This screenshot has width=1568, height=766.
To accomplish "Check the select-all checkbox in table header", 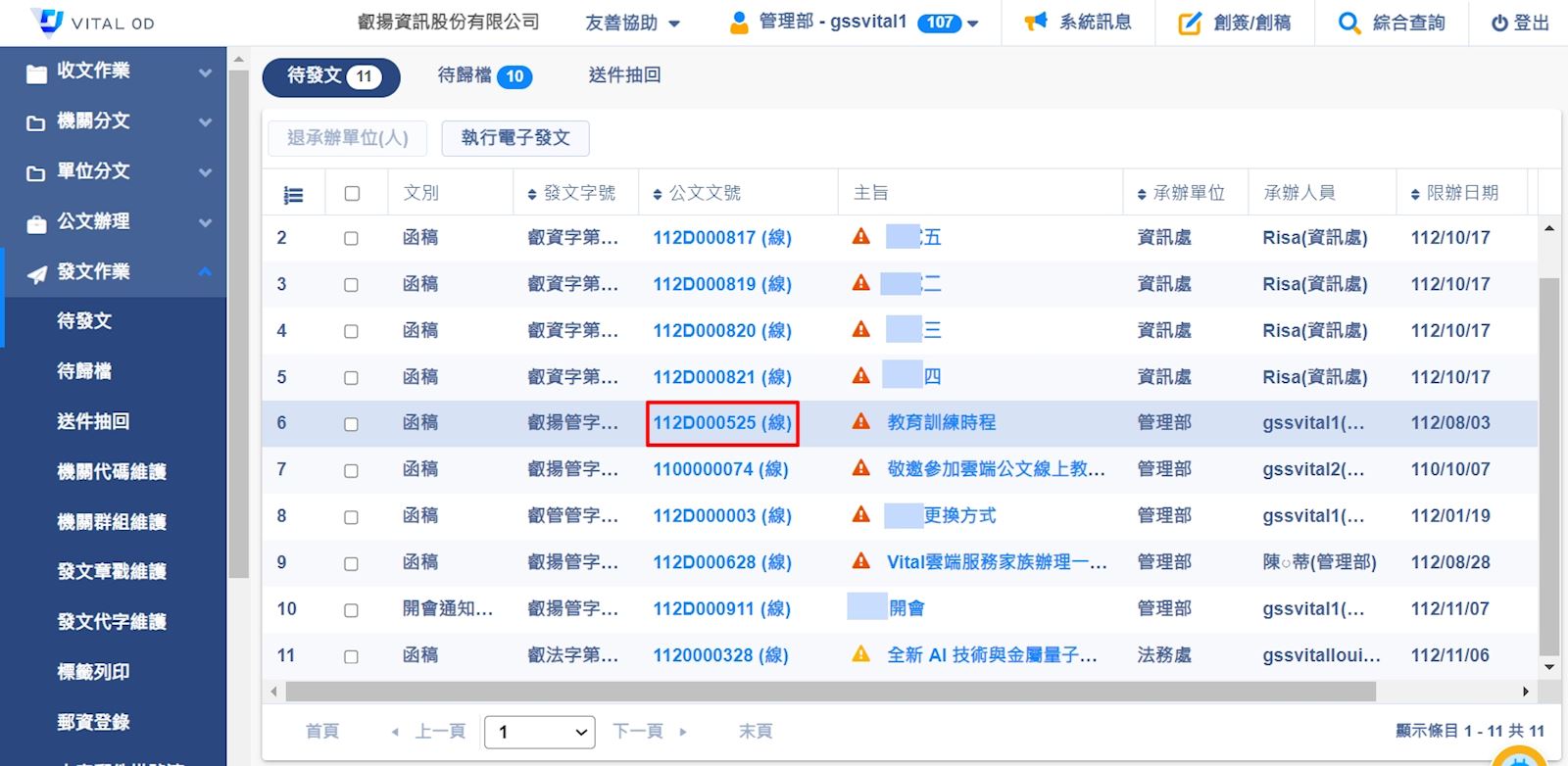I will (x=352, y=194).
